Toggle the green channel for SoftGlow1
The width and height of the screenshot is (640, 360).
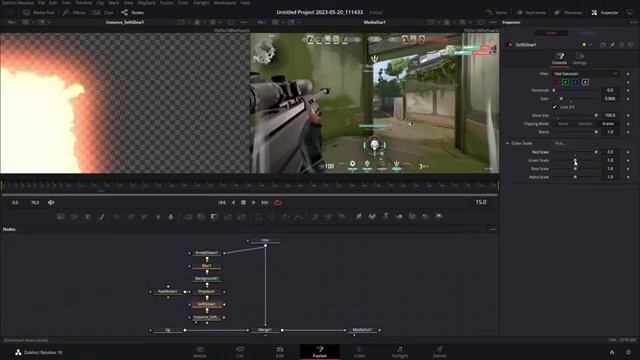coord(566,82)
